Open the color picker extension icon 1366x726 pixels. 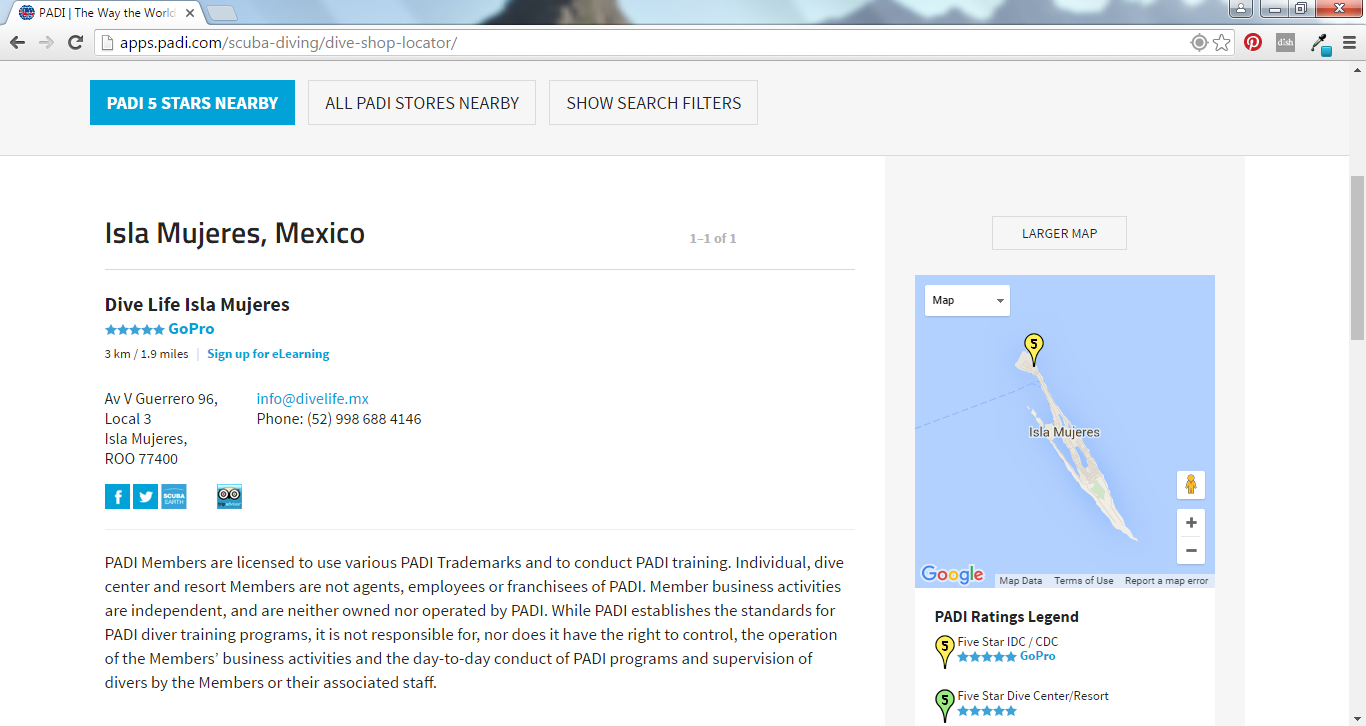tap(1320, 44)
